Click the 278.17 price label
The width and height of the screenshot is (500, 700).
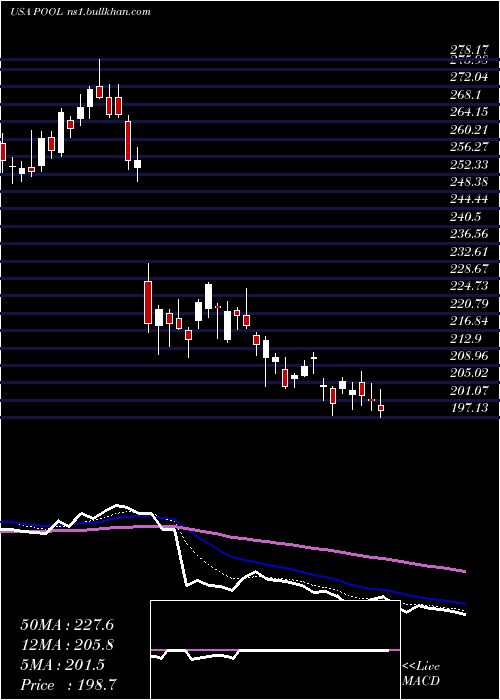point(469,50)
